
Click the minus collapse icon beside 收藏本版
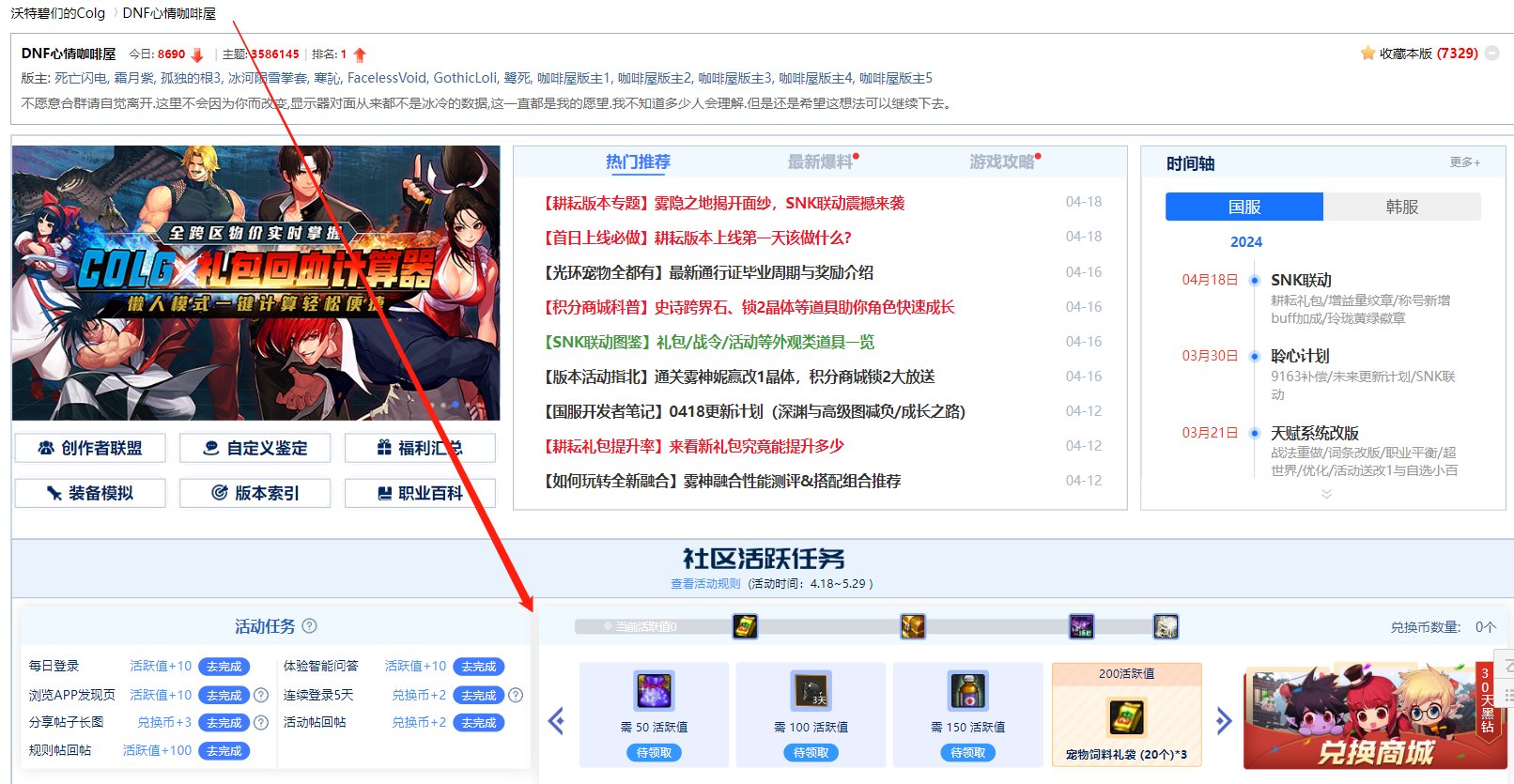coord(1492,54)
